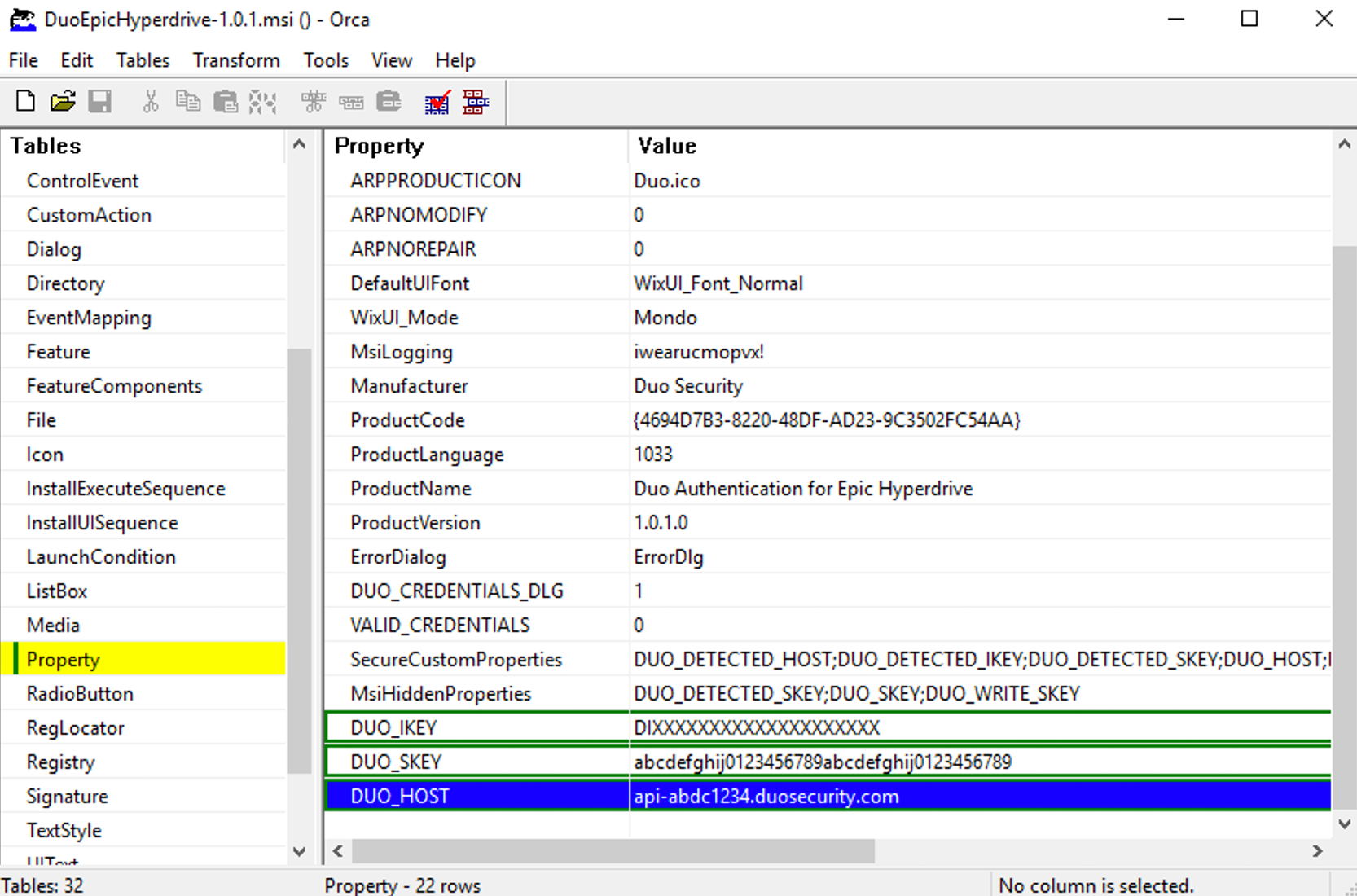
Task: Click the Paste clipboard toolbar icon
Action: click(225, 102)
